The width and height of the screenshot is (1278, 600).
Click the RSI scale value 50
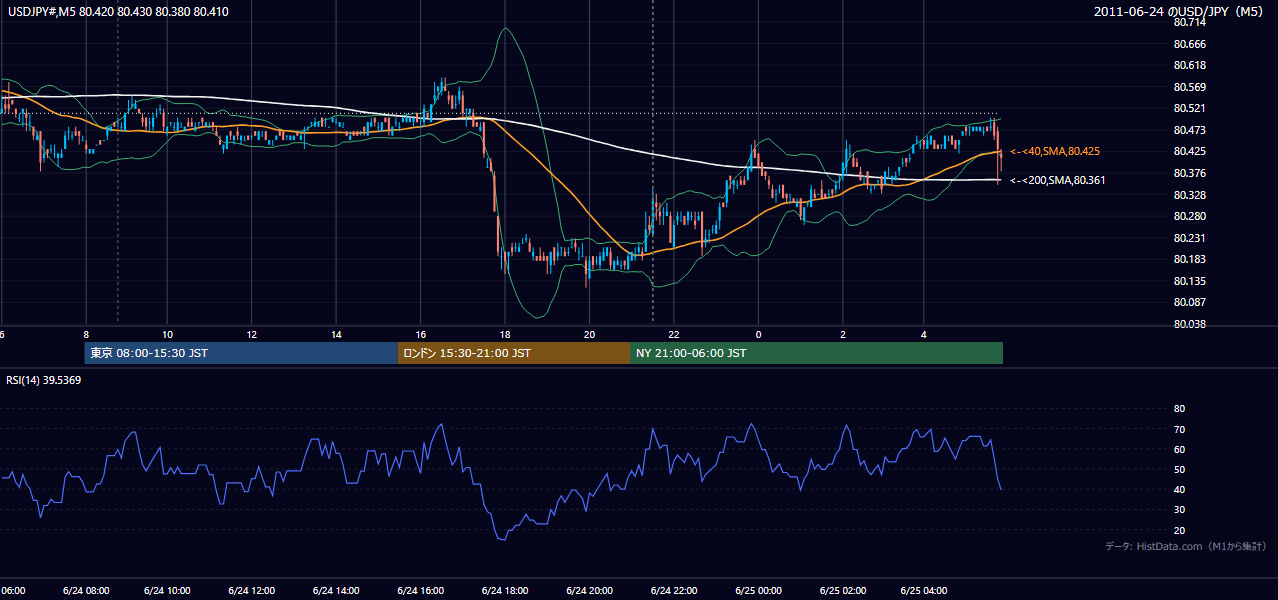[1179, 469]
